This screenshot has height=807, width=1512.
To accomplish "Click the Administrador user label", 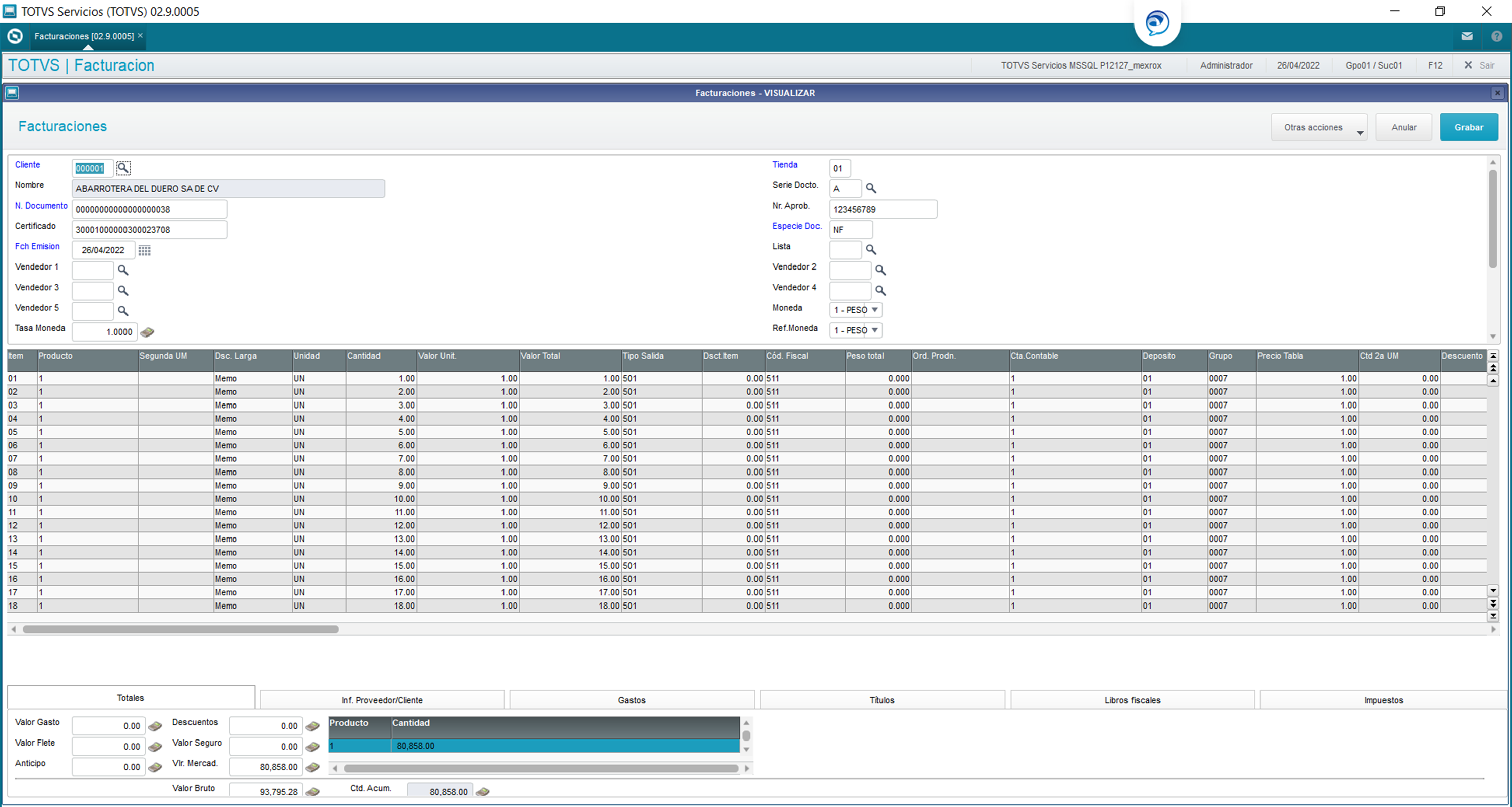I will [1226, 65].
